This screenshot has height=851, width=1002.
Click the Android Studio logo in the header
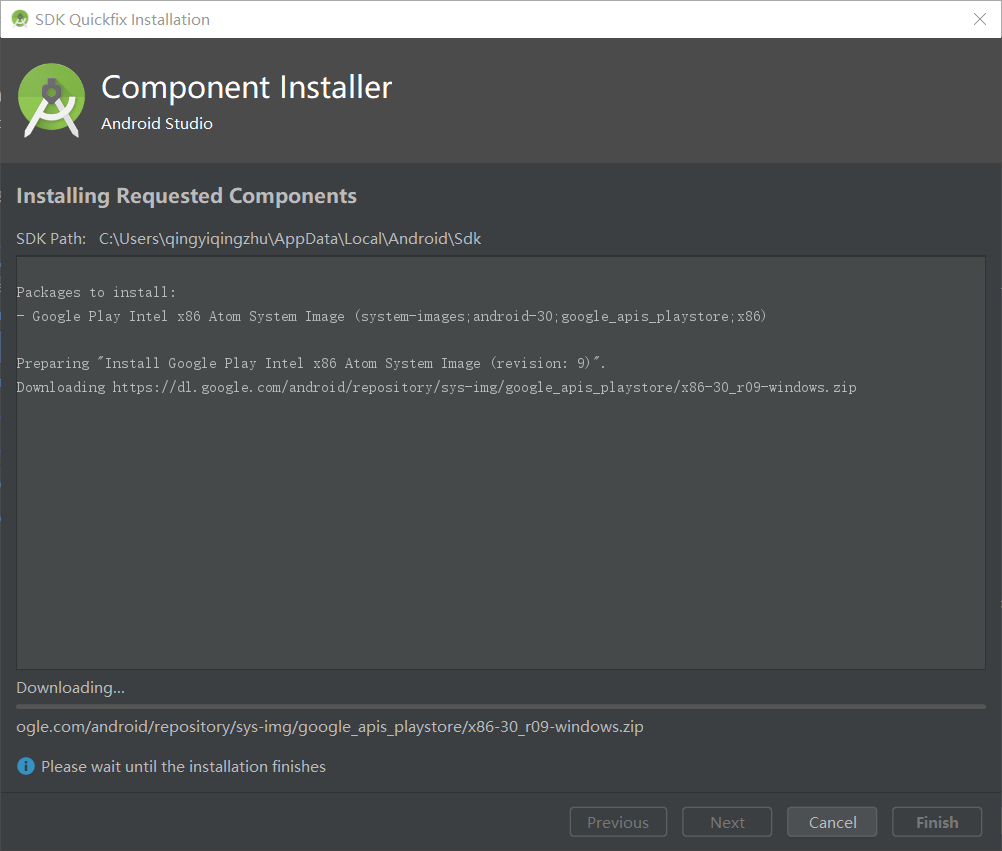coord(51,100)
